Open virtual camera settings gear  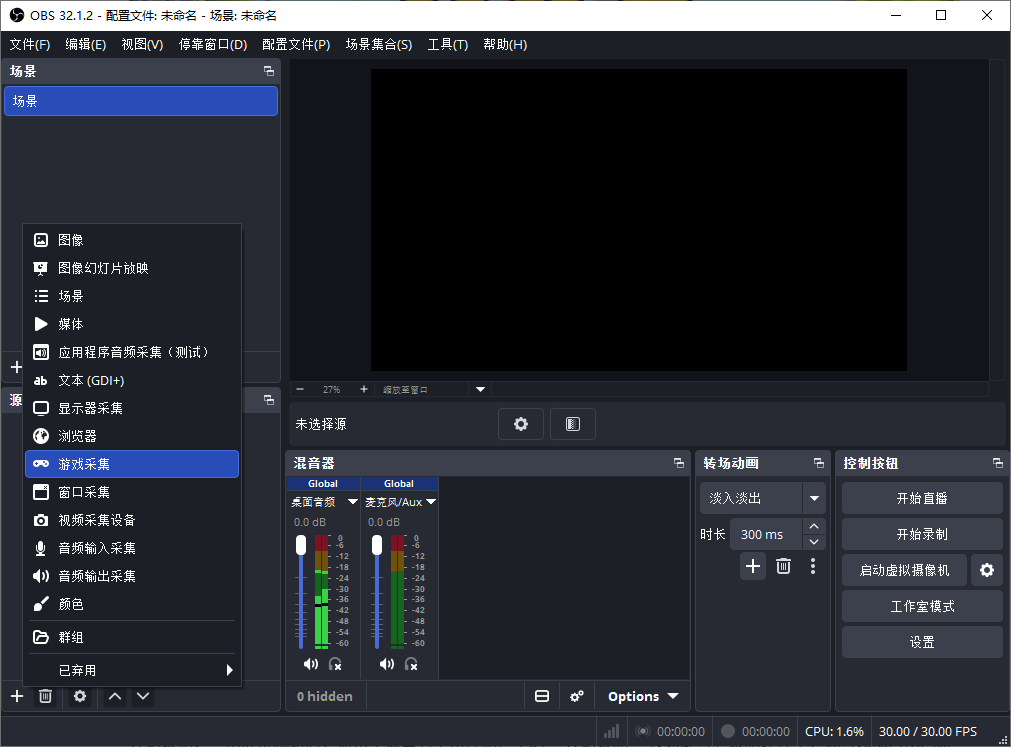click(986, 570)
